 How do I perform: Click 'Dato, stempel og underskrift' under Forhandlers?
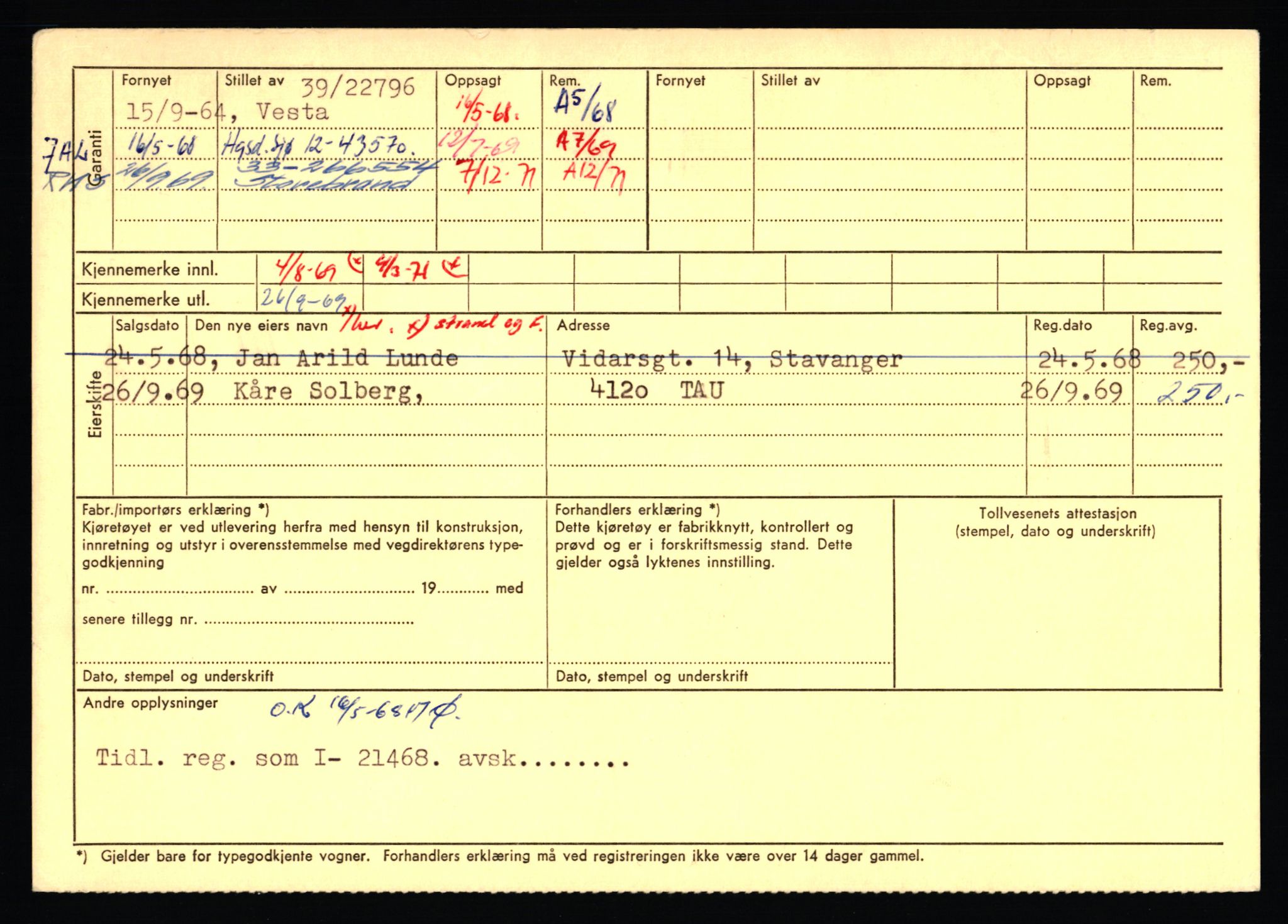(x=652, y=676)
